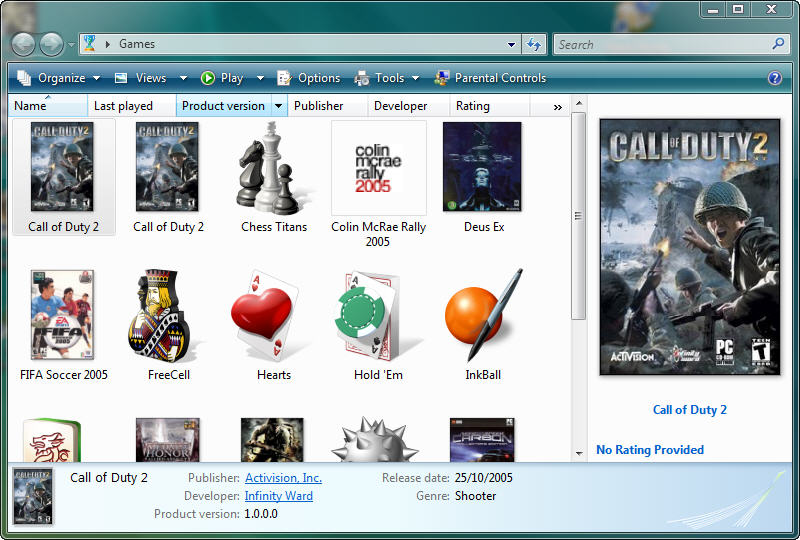Open the Infinity Ward developer link
This screenshot has height=540, width=800.
[x=279, y=496]
